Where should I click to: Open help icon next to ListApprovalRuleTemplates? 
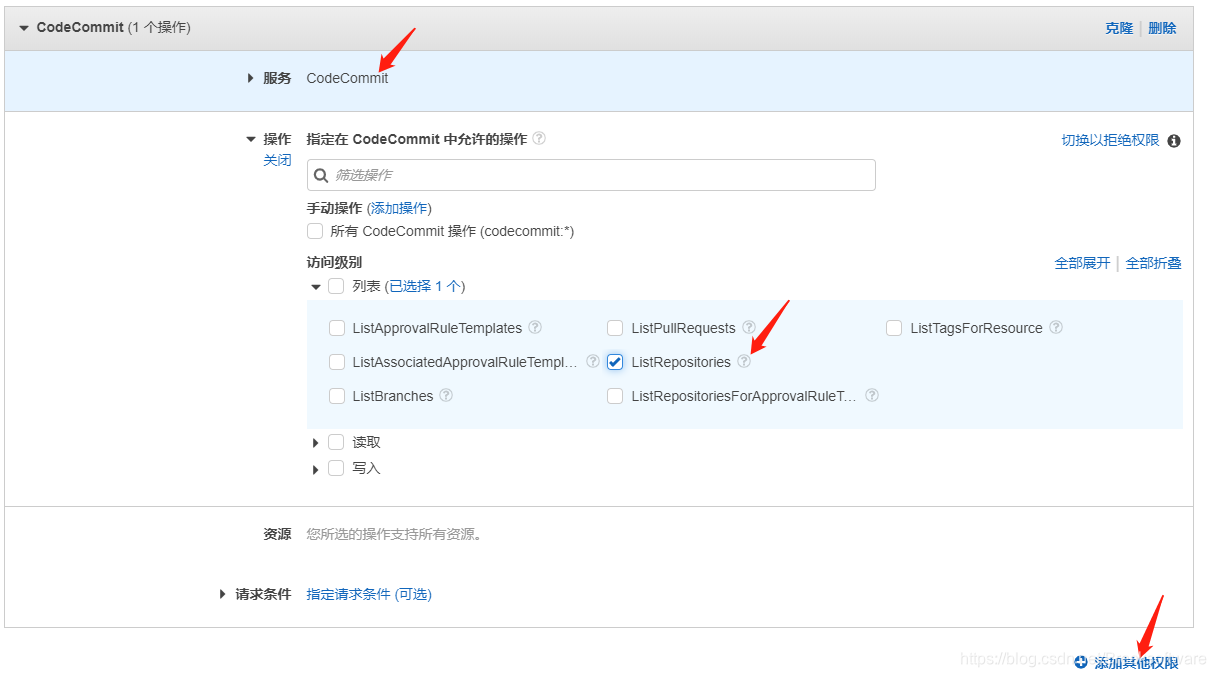(x=535, y=327)
